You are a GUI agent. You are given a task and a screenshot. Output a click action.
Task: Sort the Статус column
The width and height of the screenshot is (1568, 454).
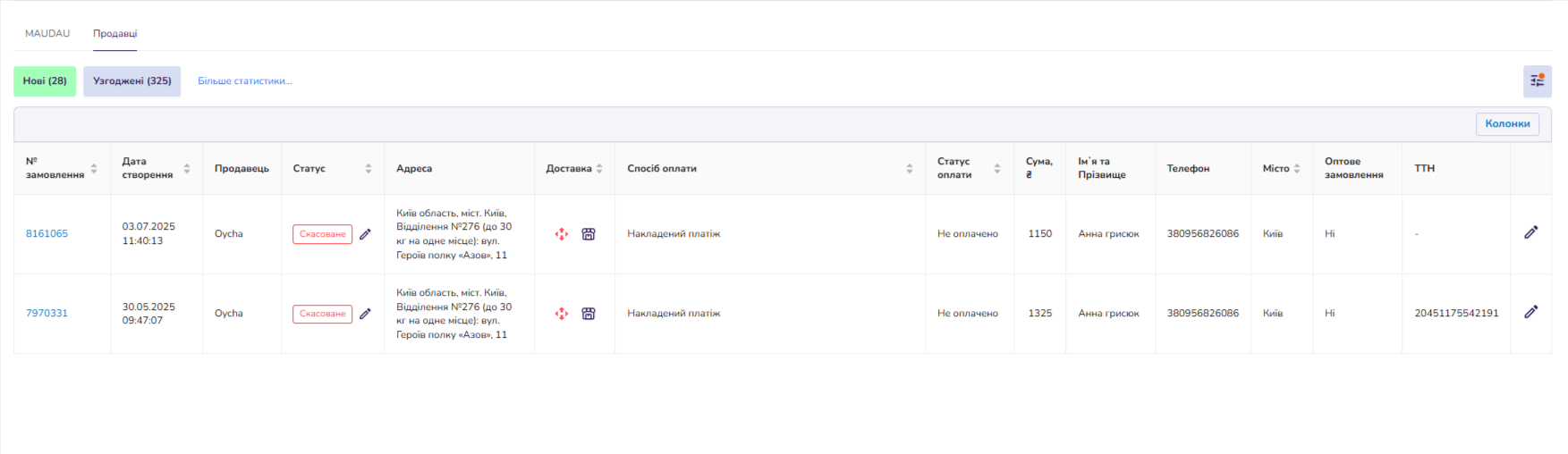(369, 168)
